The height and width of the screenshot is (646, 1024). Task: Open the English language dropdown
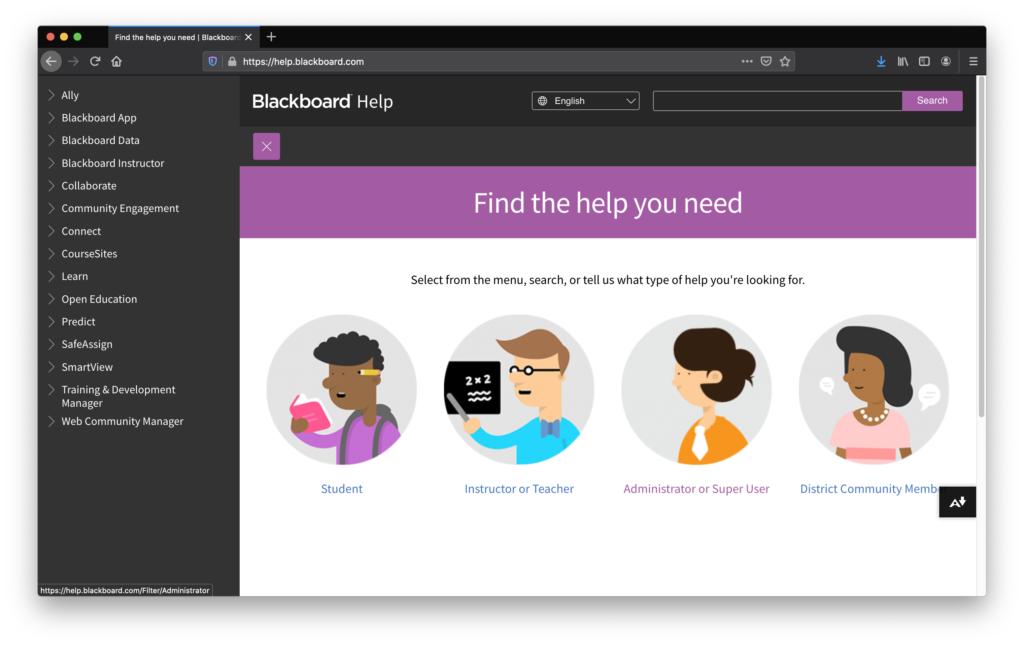(585, 101)
